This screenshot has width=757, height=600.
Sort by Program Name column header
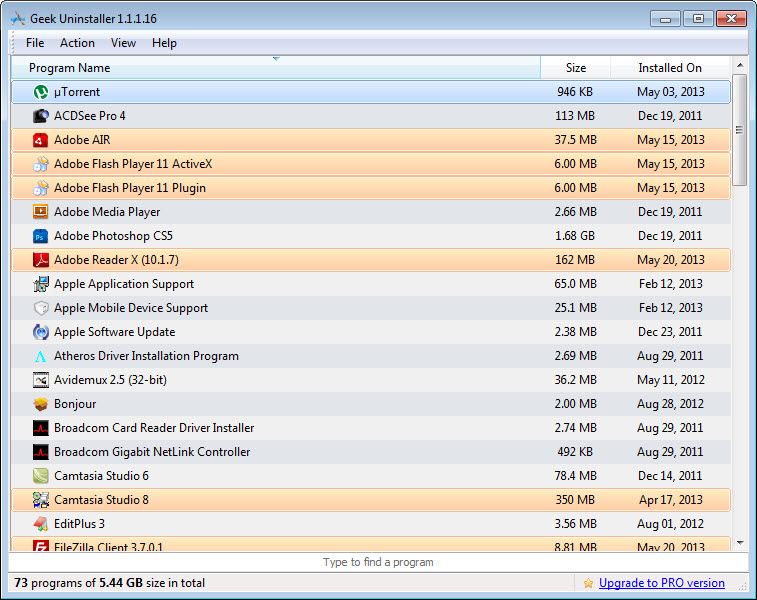(x=276, y=68)
